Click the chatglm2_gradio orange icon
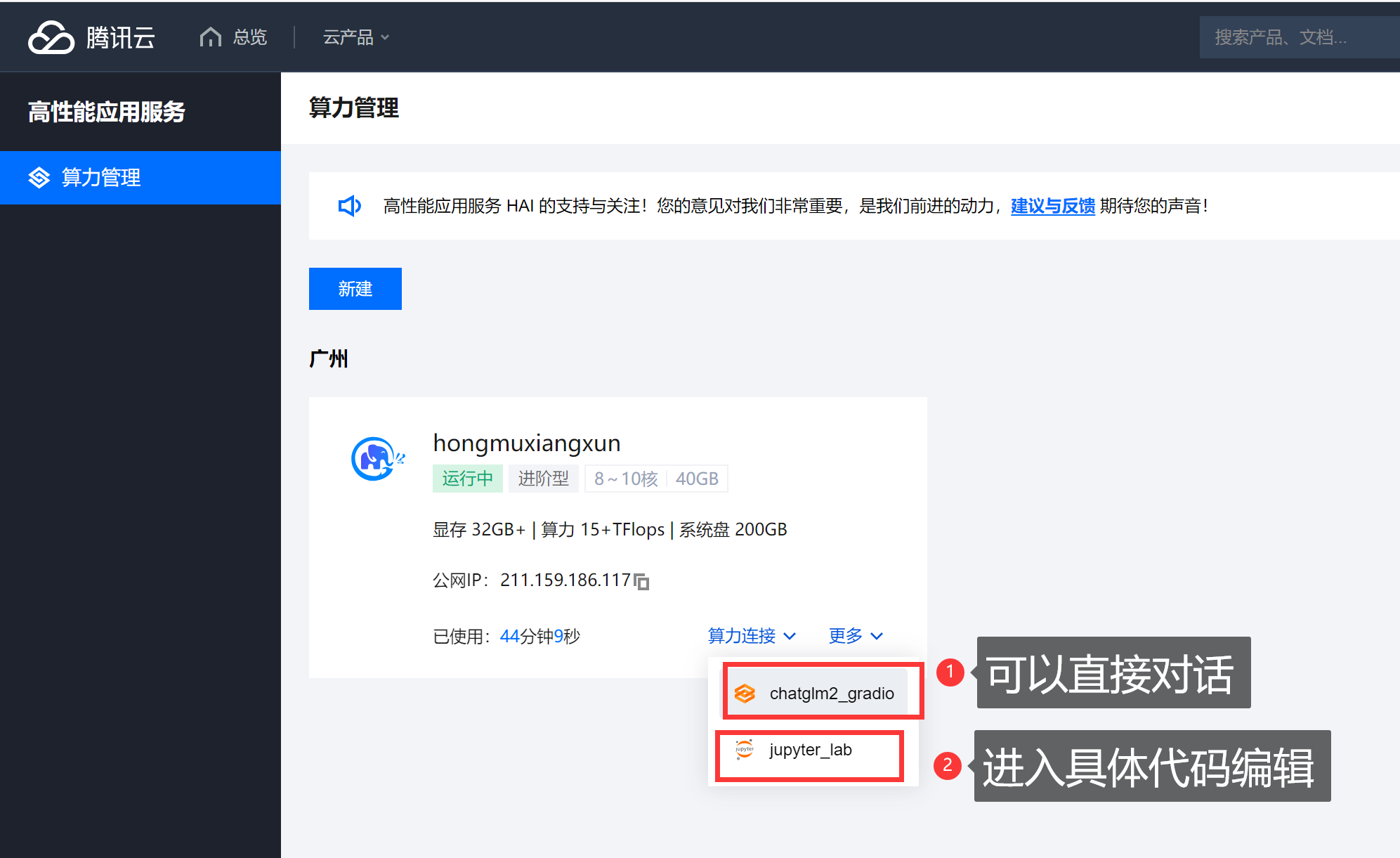Viewport: 1400px width, 858px height. pyautogui.click(x=745, y=694)
